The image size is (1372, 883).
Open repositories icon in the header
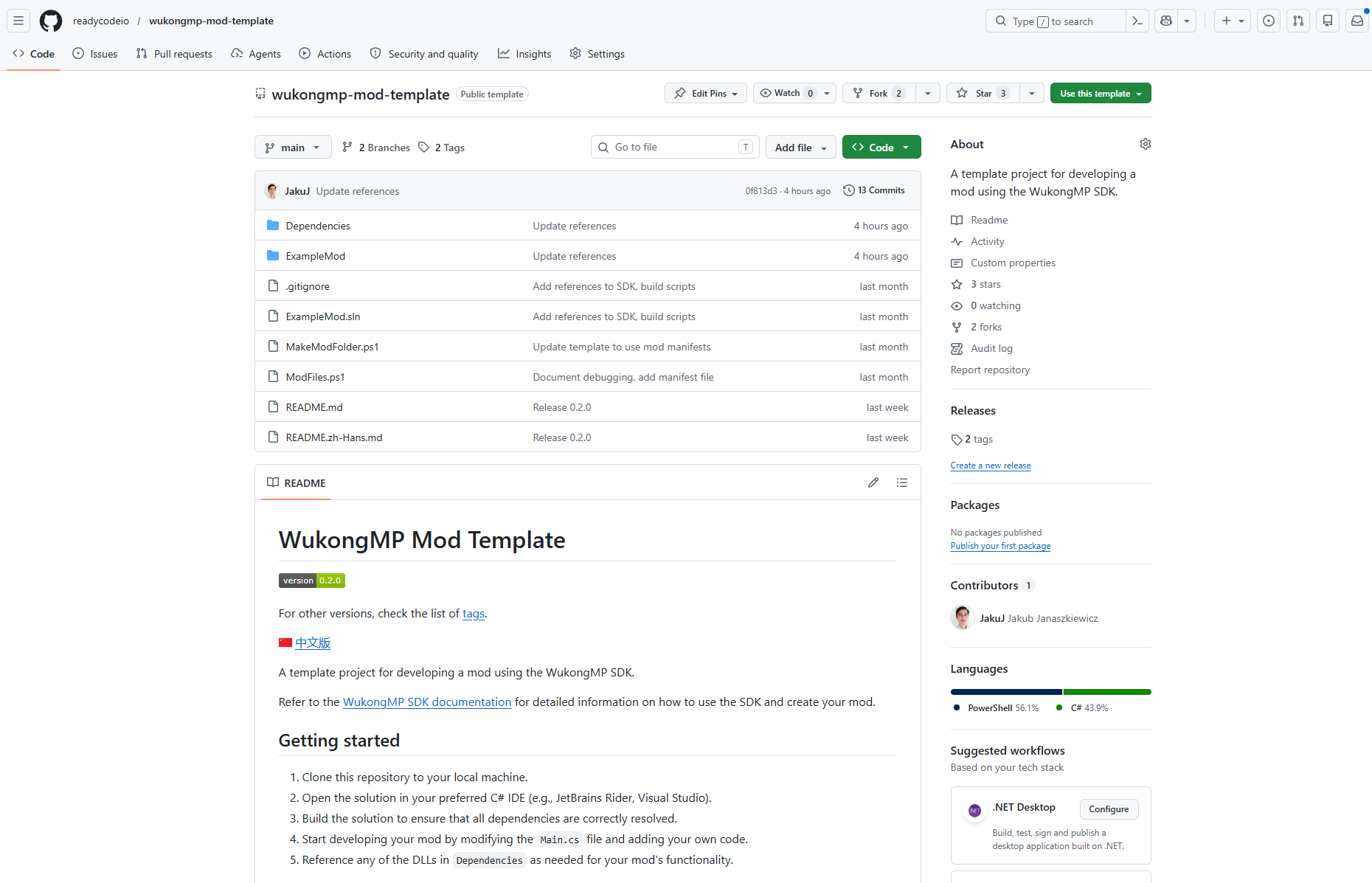[x=1328, y=21]
